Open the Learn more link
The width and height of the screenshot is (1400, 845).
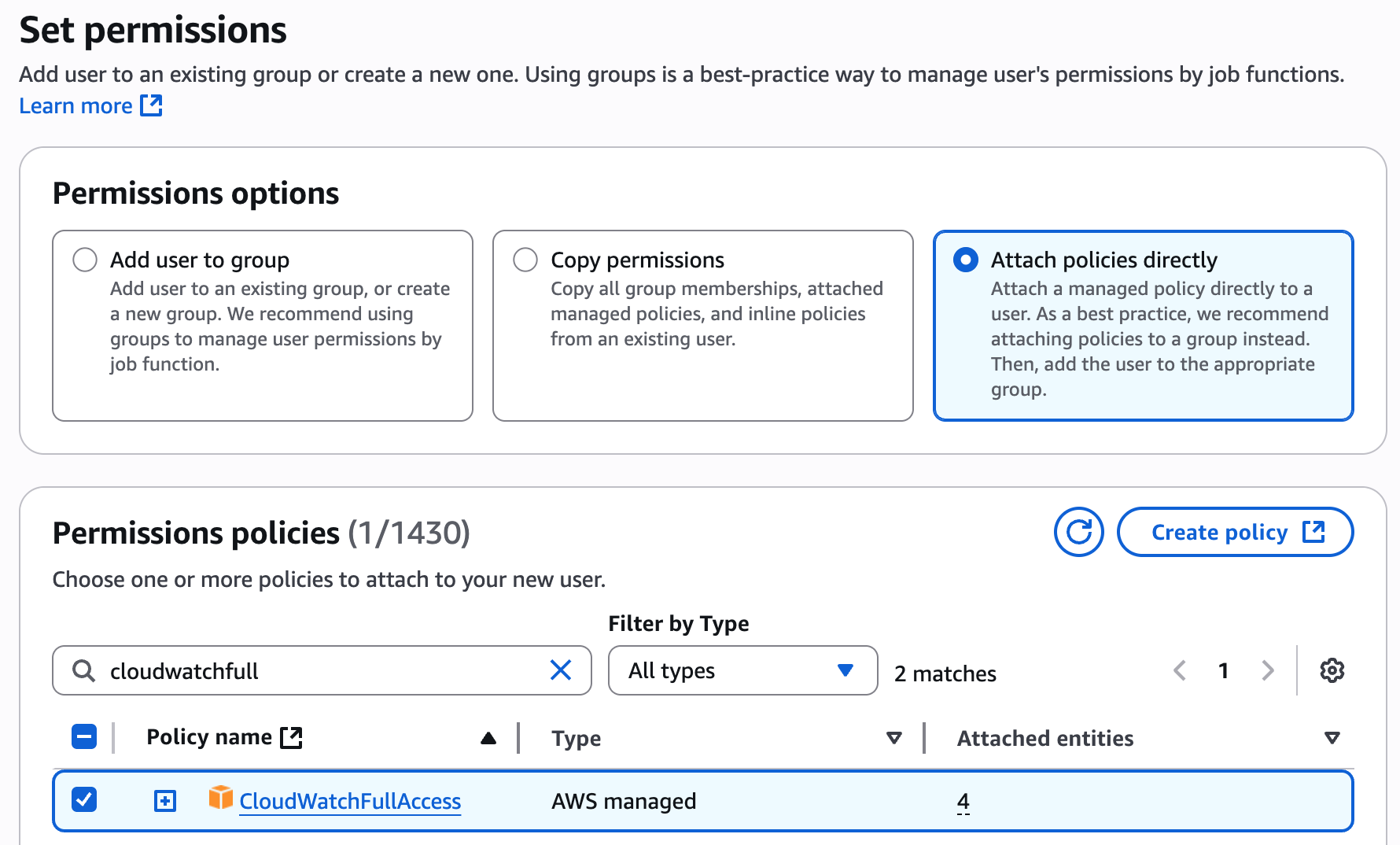tap(76, 105)
